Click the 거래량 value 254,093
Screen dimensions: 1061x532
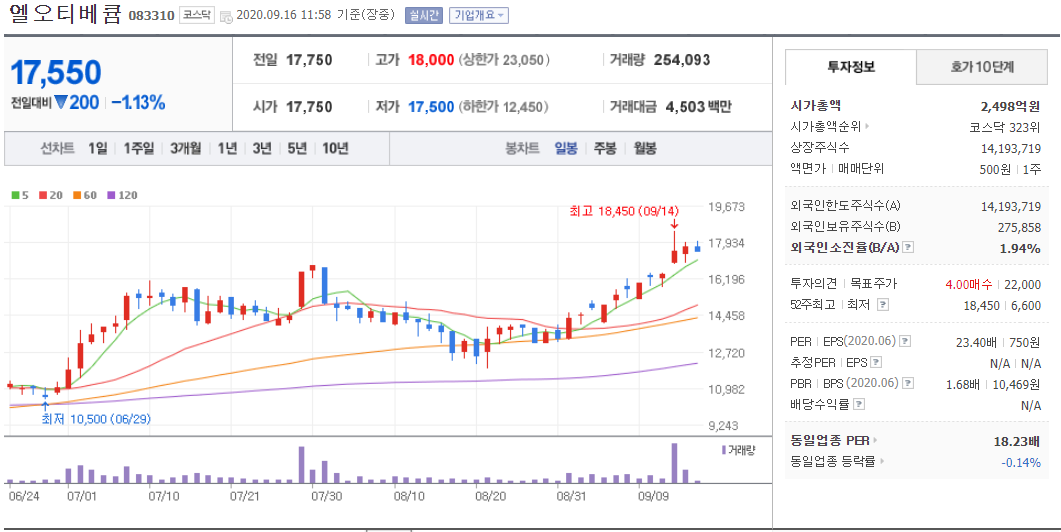(x=682, y=60)
